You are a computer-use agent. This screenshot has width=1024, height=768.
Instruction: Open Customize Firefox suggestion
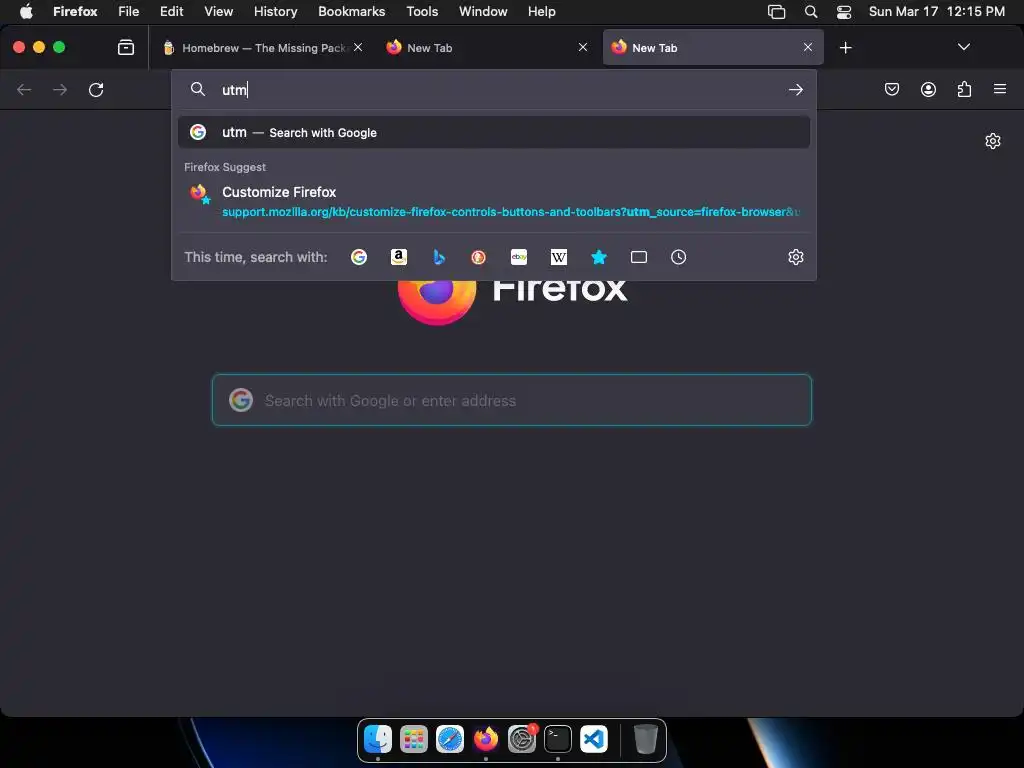tap(494, 201)
